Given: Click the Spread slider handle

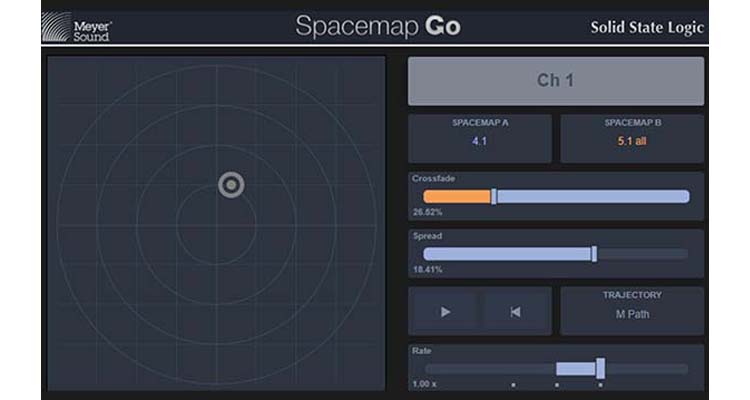Looking at the screenshot, I should coord(594,254).
